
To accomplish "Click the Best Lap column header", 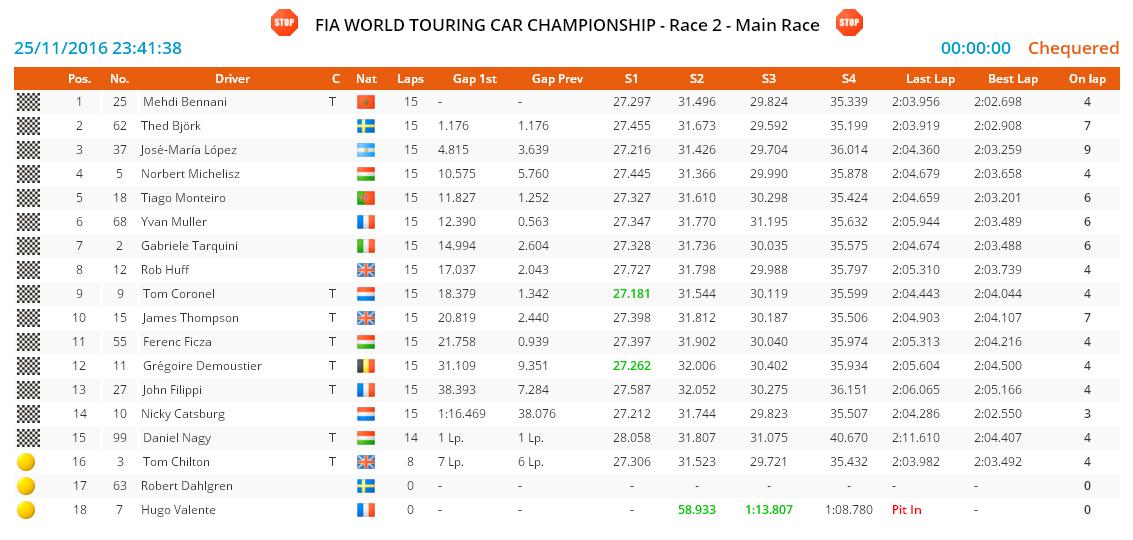I will pyautogui.click(x=1012, y=78).
